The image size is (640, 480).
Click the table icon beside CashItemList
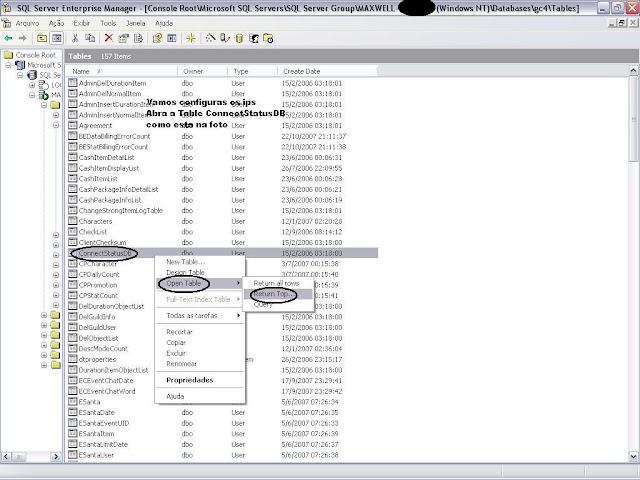pyautogui.click(x=73, y=178)
